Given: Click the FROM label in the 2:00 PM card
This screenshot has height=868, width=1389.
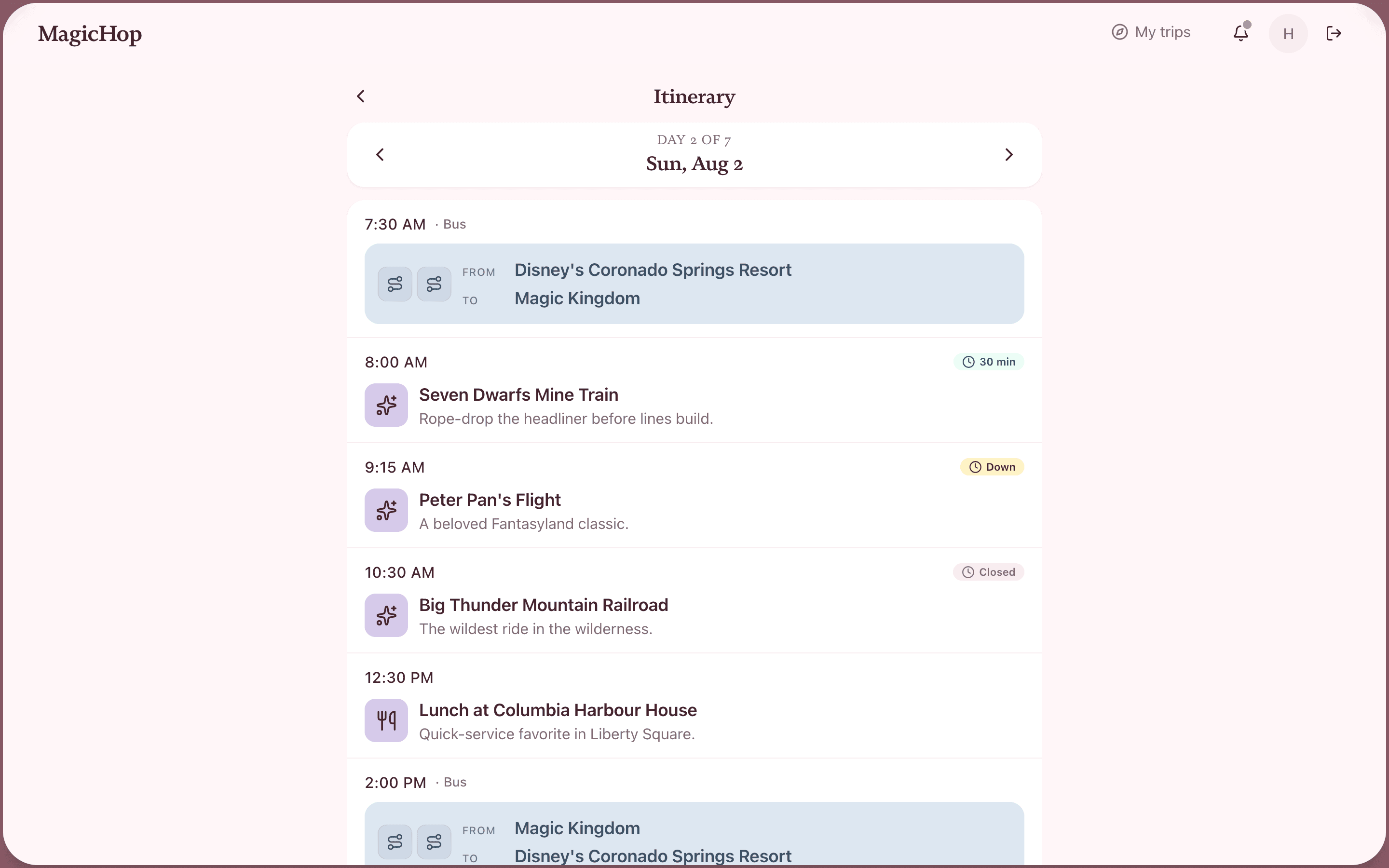Looking at the screenshot, I should coord(479,831).
